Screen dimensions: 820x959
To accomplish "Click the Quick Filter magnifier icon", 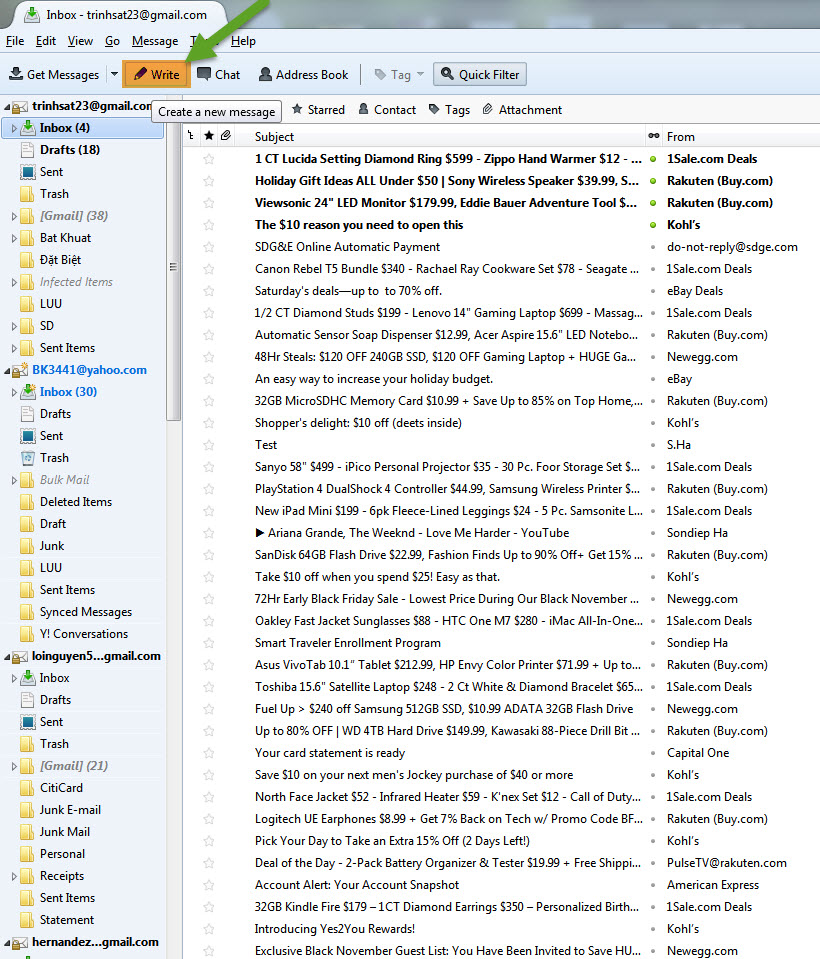I will pyautogui.click(x=448, y=74).
